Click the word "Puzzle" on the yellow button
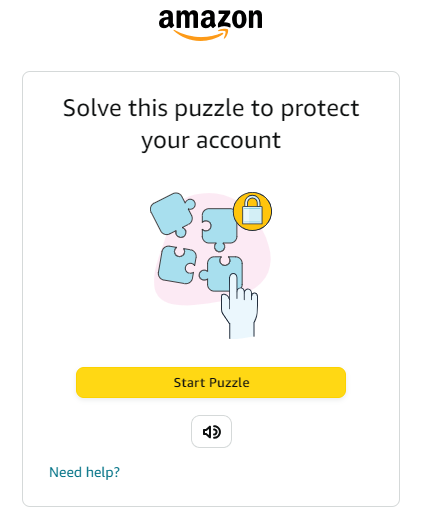 coord(229,383)
